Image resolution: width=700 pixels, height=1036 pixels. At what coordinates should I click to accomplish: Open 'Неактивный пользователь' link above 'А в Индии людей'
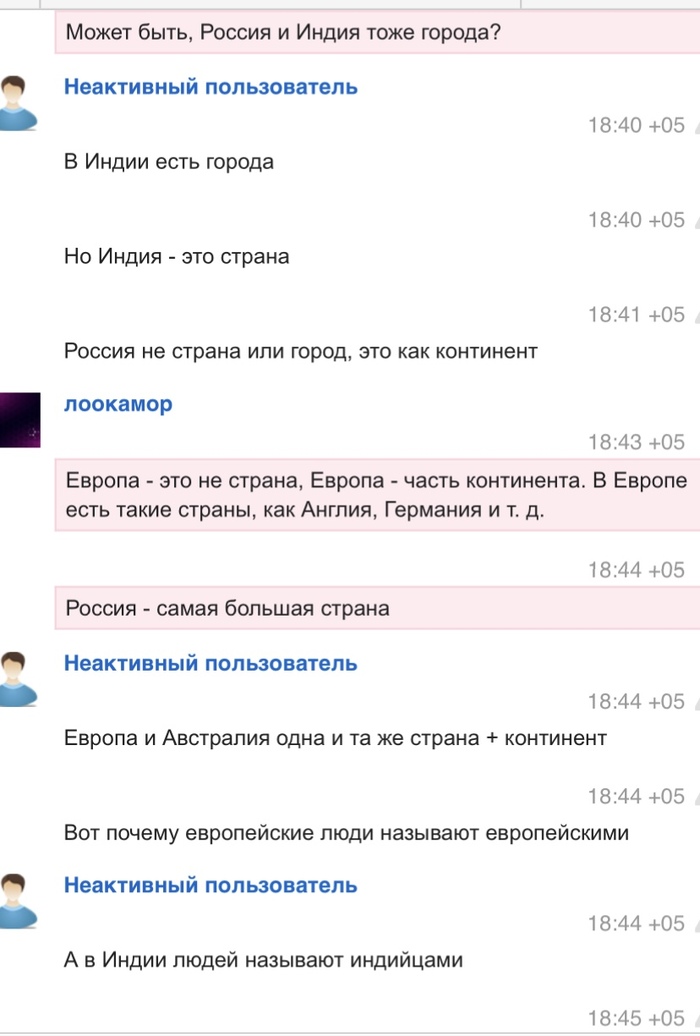click(210, 886)
